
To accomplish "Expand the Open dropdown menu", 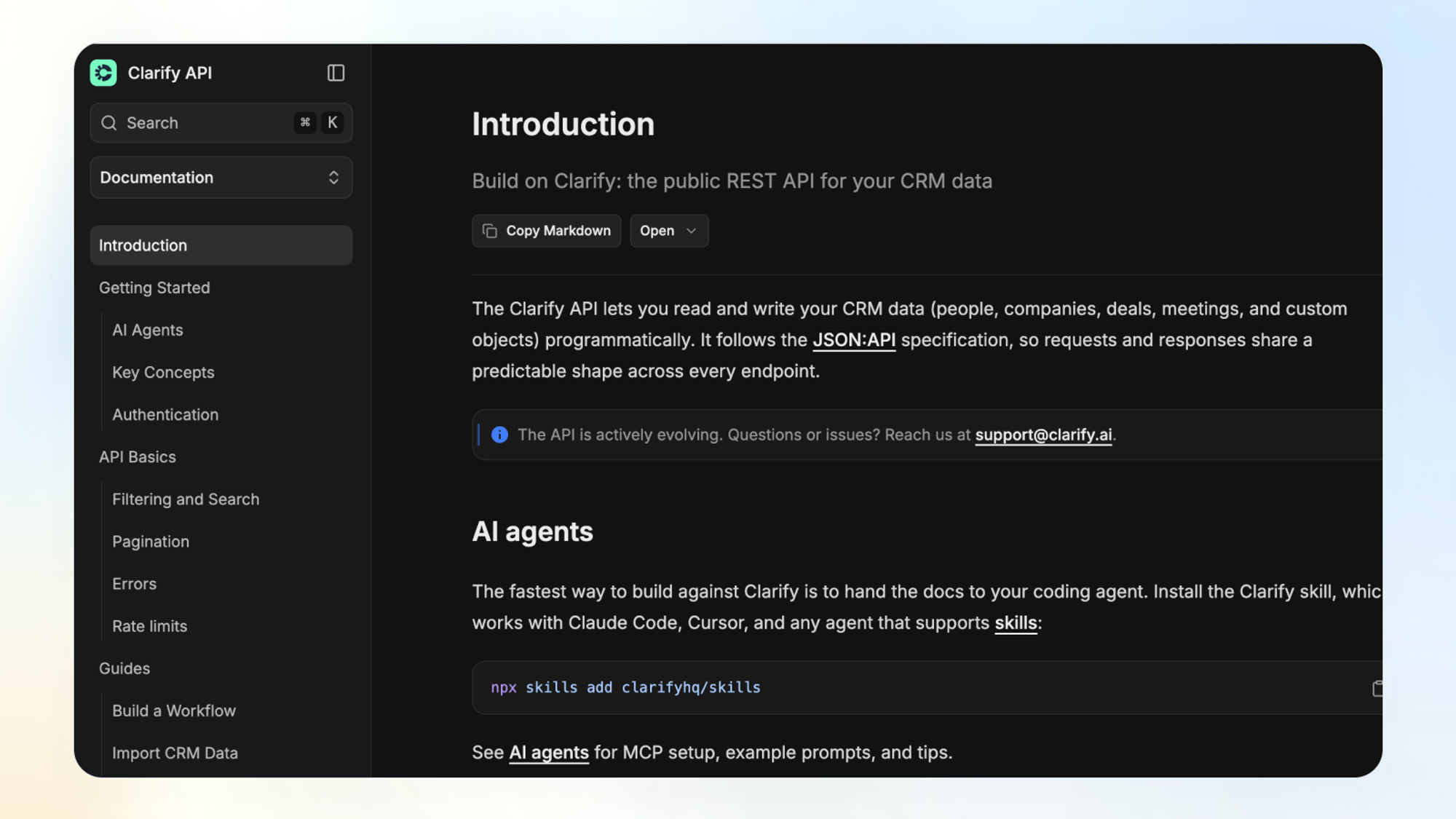I will [x=669, y=231].
